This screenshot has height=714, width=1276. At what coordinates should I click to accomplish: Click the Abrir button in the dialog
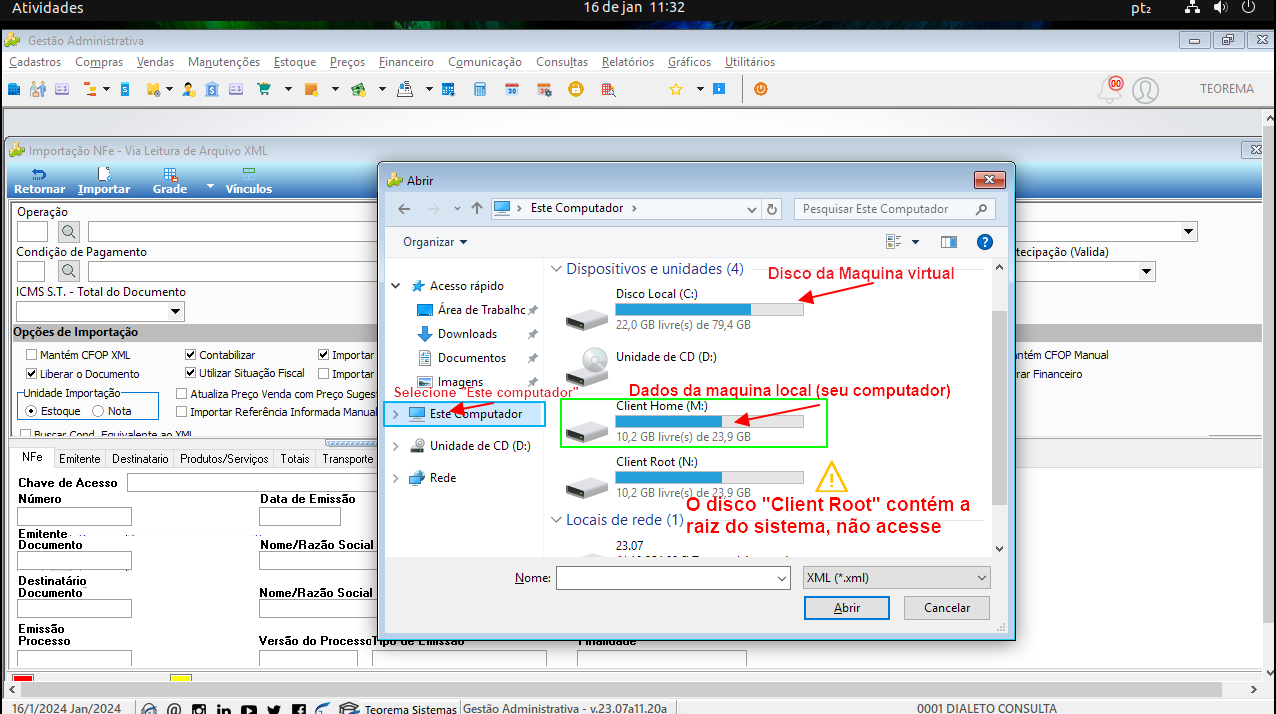847,608
